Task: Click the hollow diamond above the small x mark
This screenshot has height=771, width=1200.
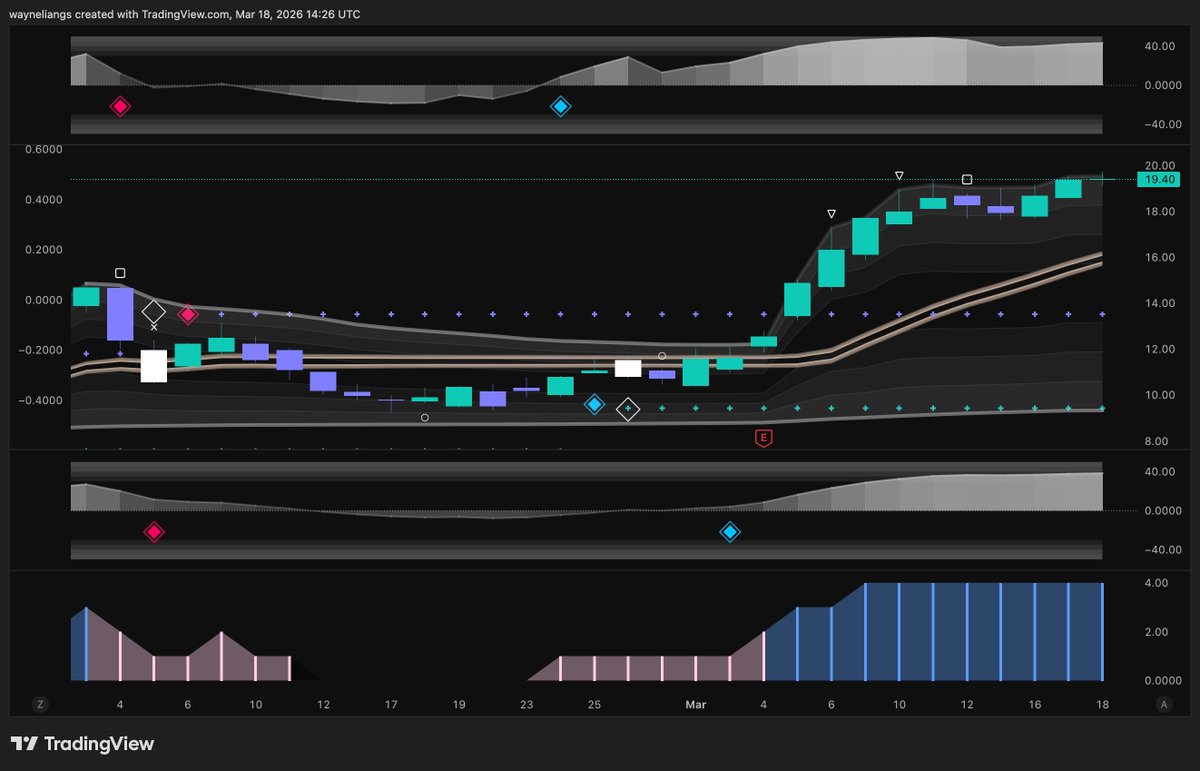Action: click(x=153, y=312)
